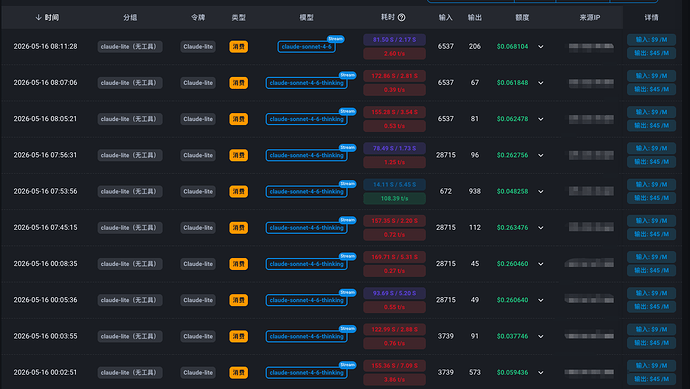Click the 172.86 S / 2.81 S duration tag
Screen dimensions: 690x389
(x=394, y=76)
